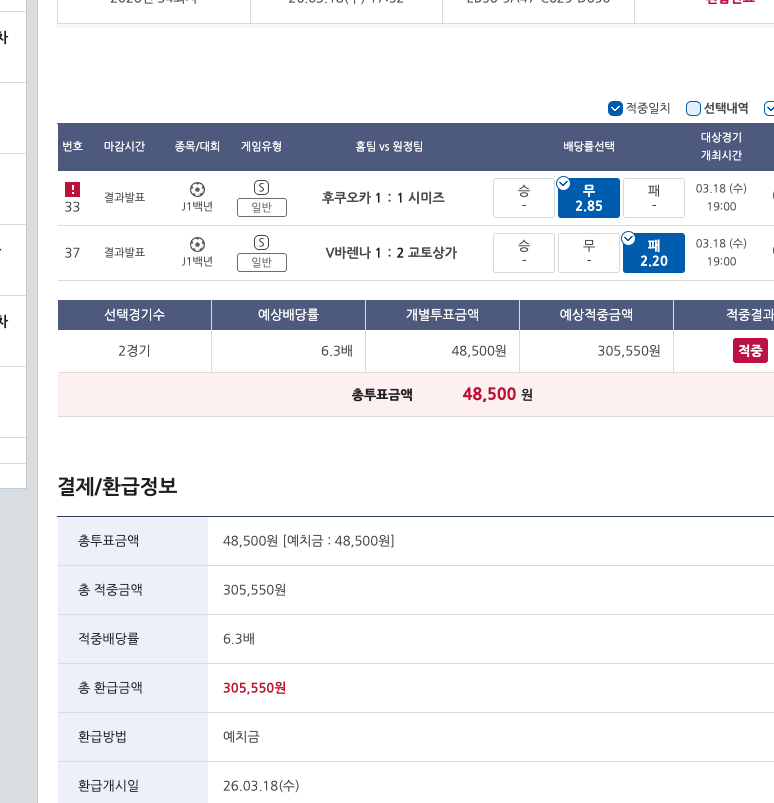Click the 일반 game type tag in row 33

click(262, 207)
